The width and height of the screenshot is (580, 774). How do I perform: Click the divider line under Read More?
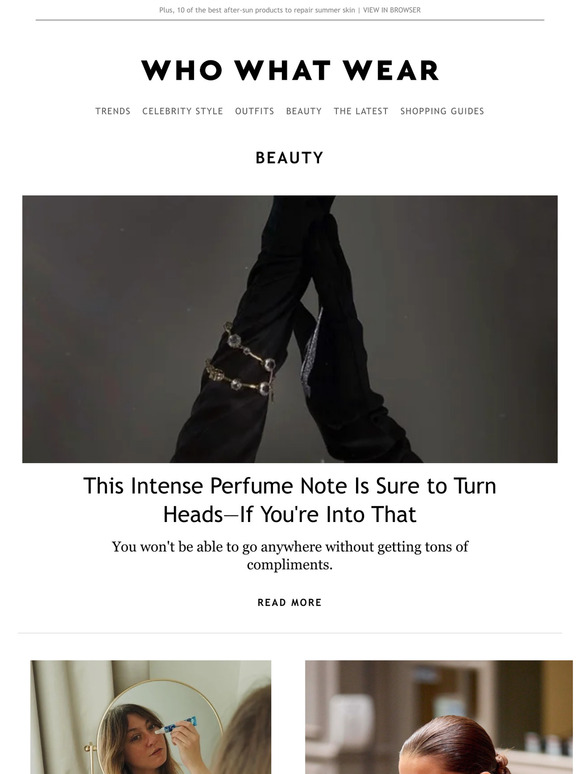pyautogui.click(x=290, y=633)
